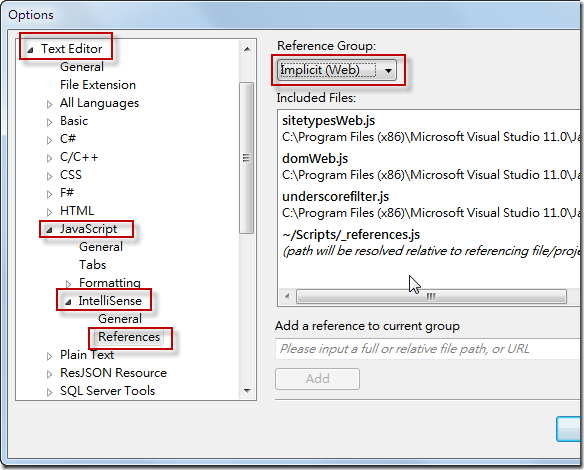The image size is (584, 470).
Task: Open the Reference Group dropdown
Action: click(x=337, y=70)
